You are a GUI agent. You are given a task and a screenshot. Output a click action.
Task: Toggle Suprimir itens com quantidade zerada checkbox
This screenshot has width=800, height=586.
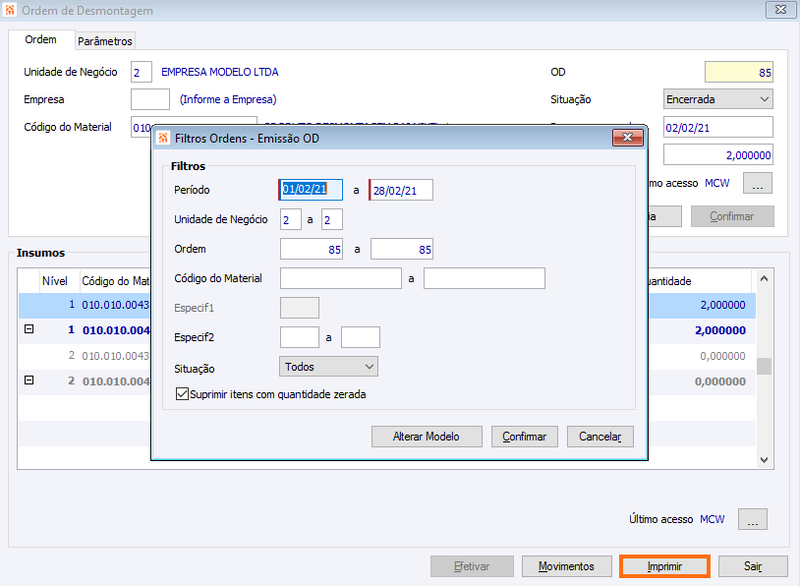coord(182,394)
